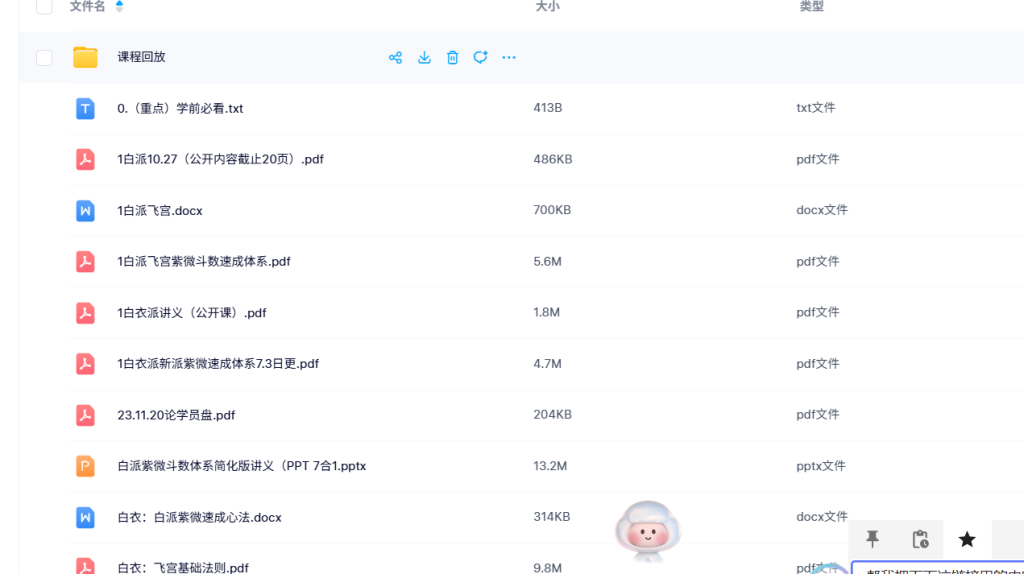The image size is (1024, 574).
Task: Click the size value 486KB
Action: (x=552, y=159)
